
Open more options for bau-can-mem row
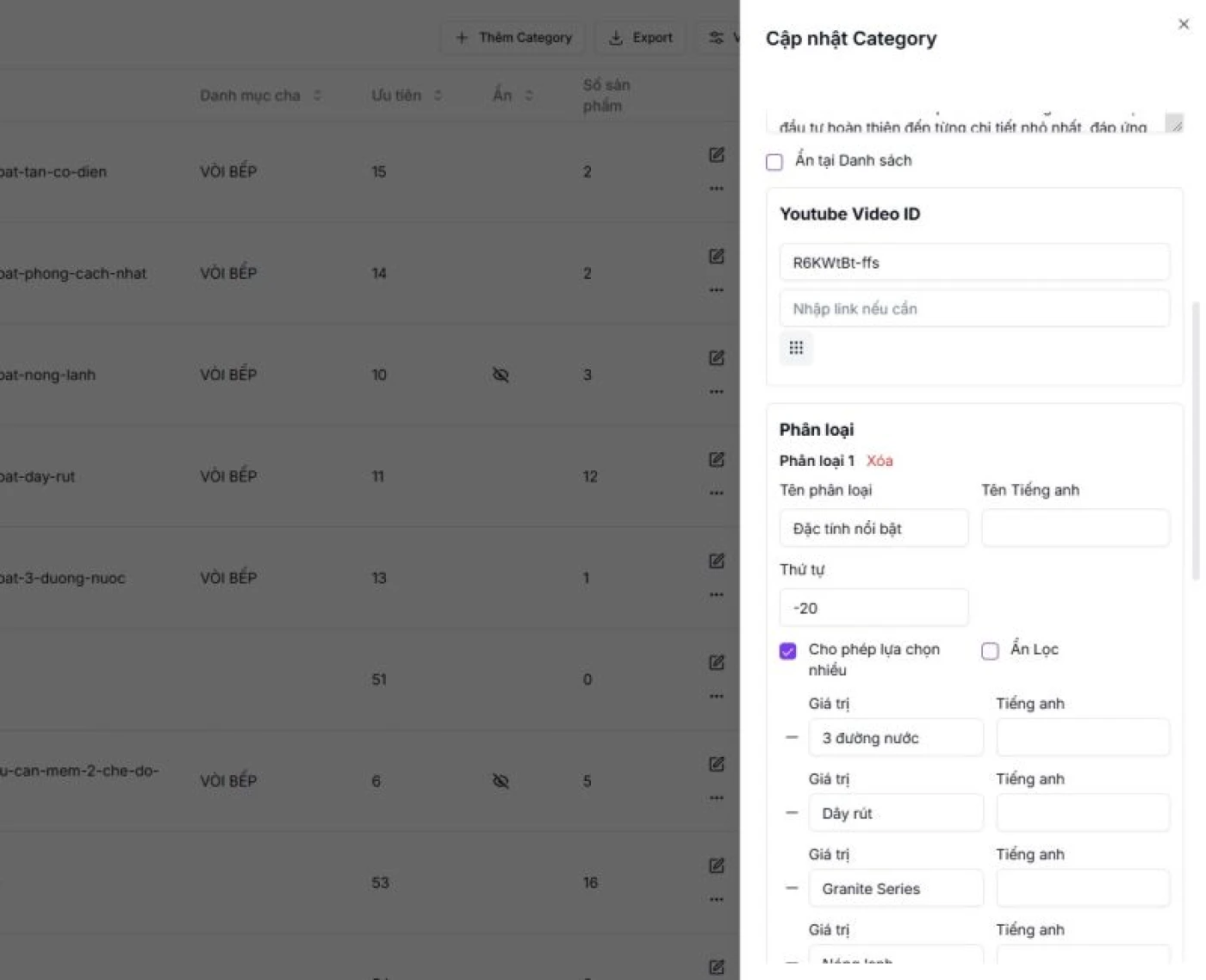[716, 797]
